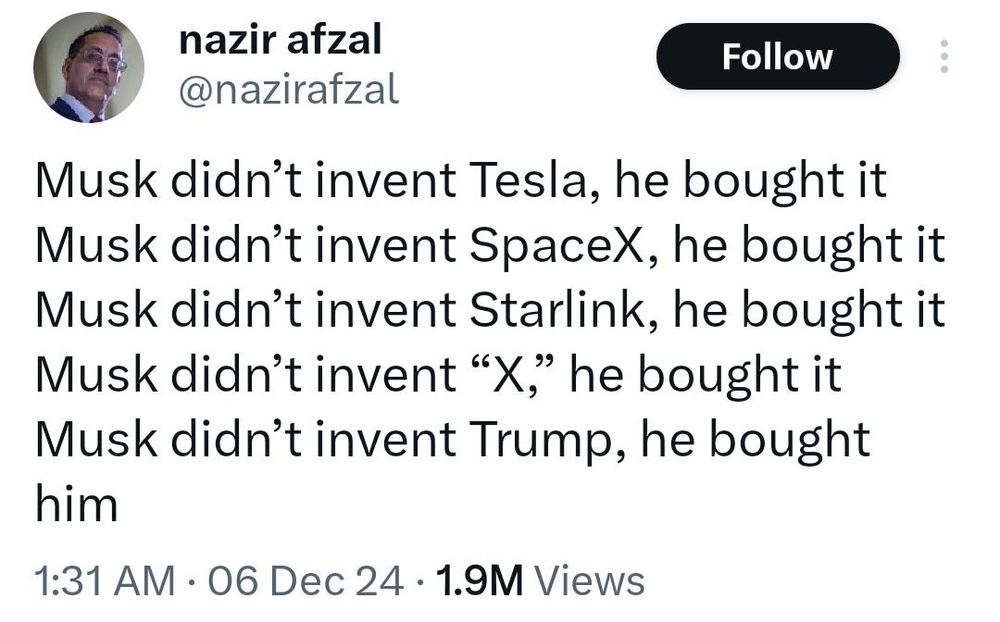Click the 1.9M number in the footer
Viewport: 1000px width, 622px height.
coord(480,581)
